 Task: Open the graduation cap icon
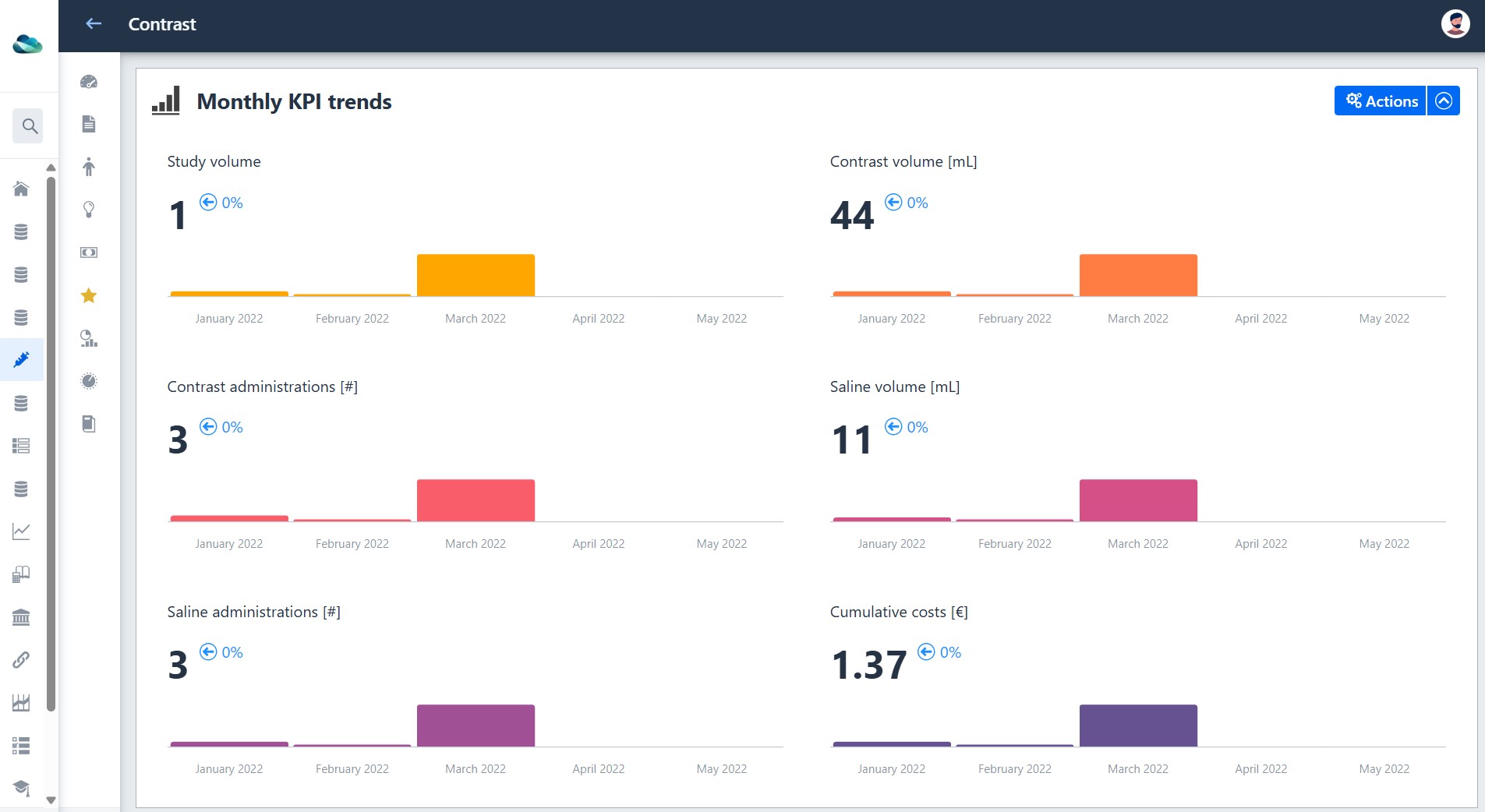coord(21,788)
